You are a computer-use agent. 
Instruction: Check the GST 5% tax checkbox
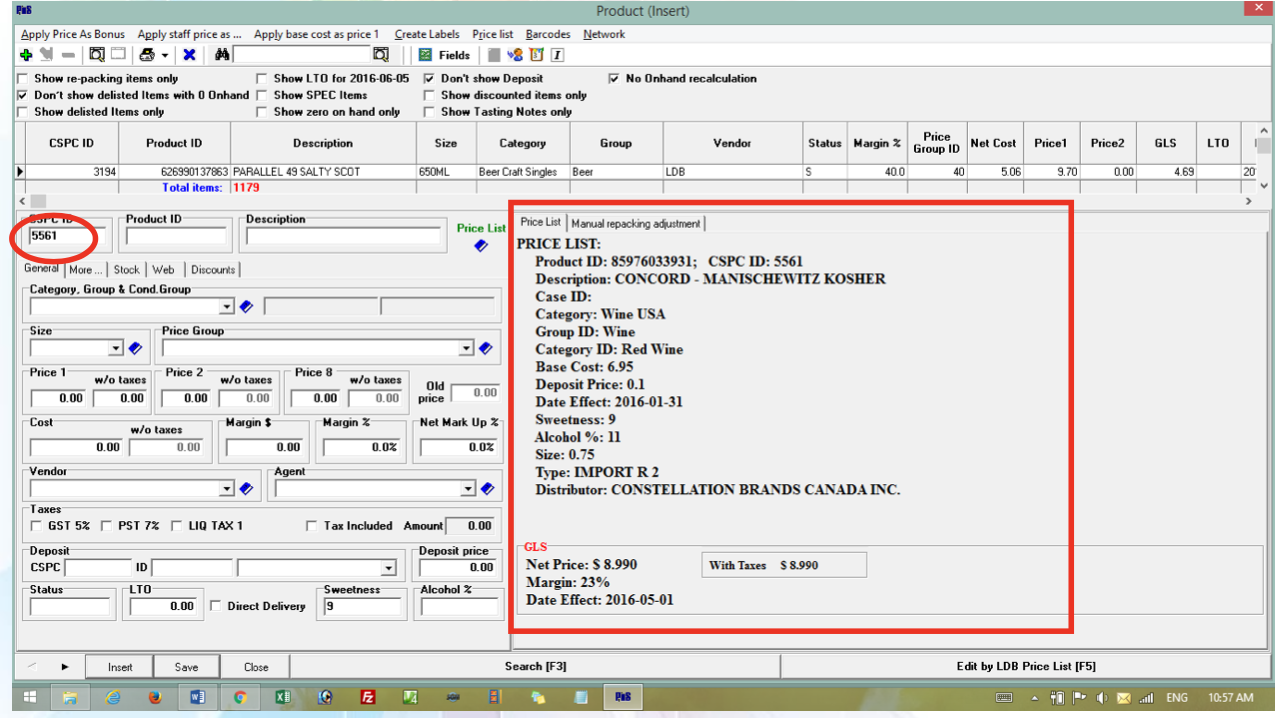pos(37,525)
